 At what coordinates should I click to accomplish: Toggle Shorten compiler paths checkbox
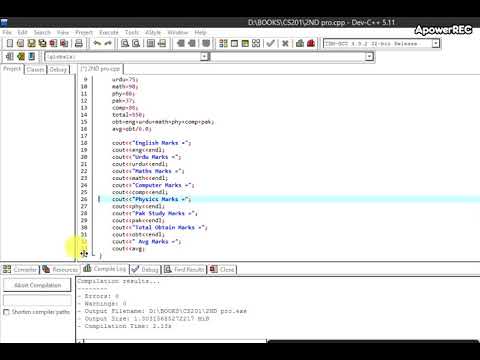click(6, 312)
